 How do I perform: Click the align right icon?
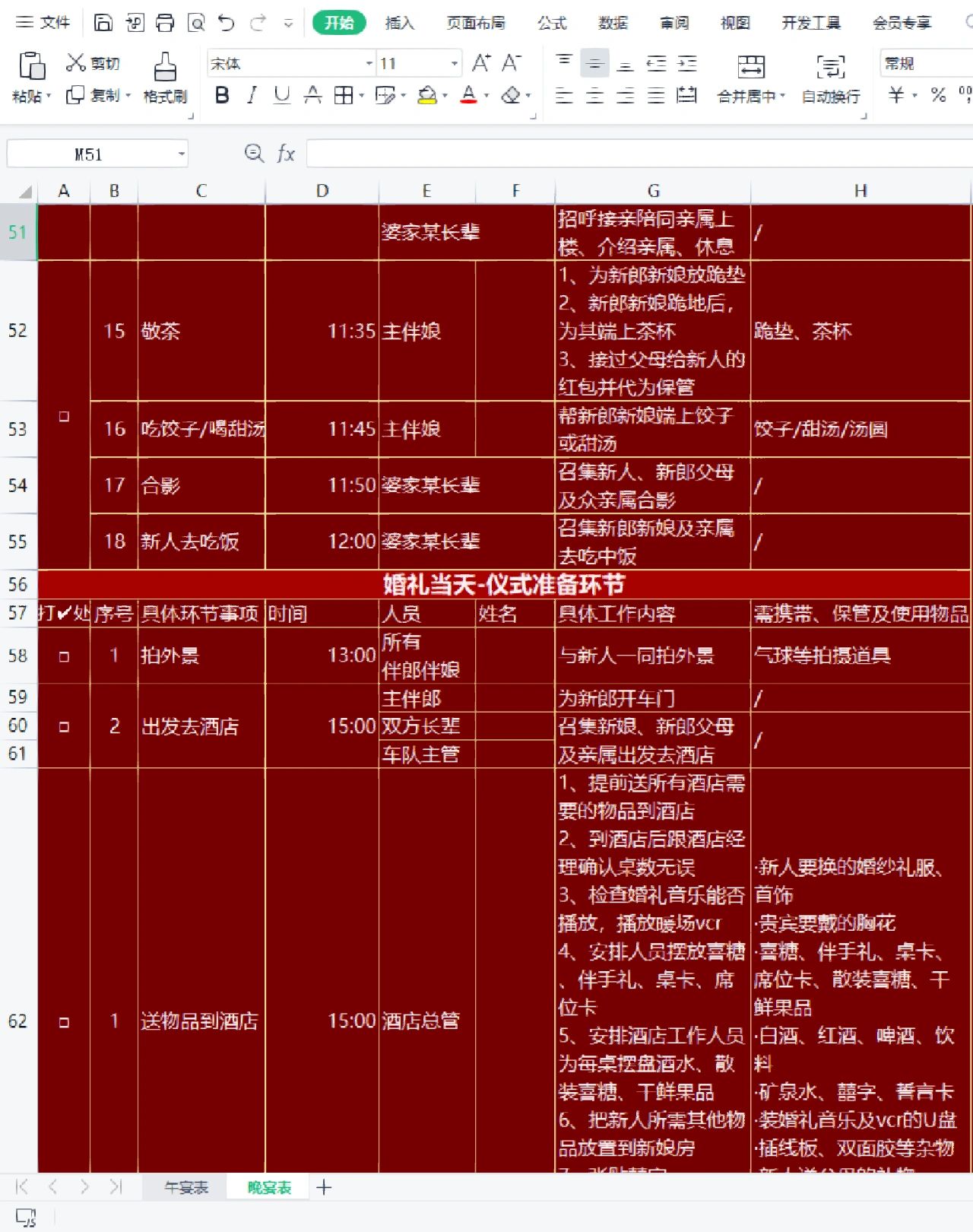[625, 96]
